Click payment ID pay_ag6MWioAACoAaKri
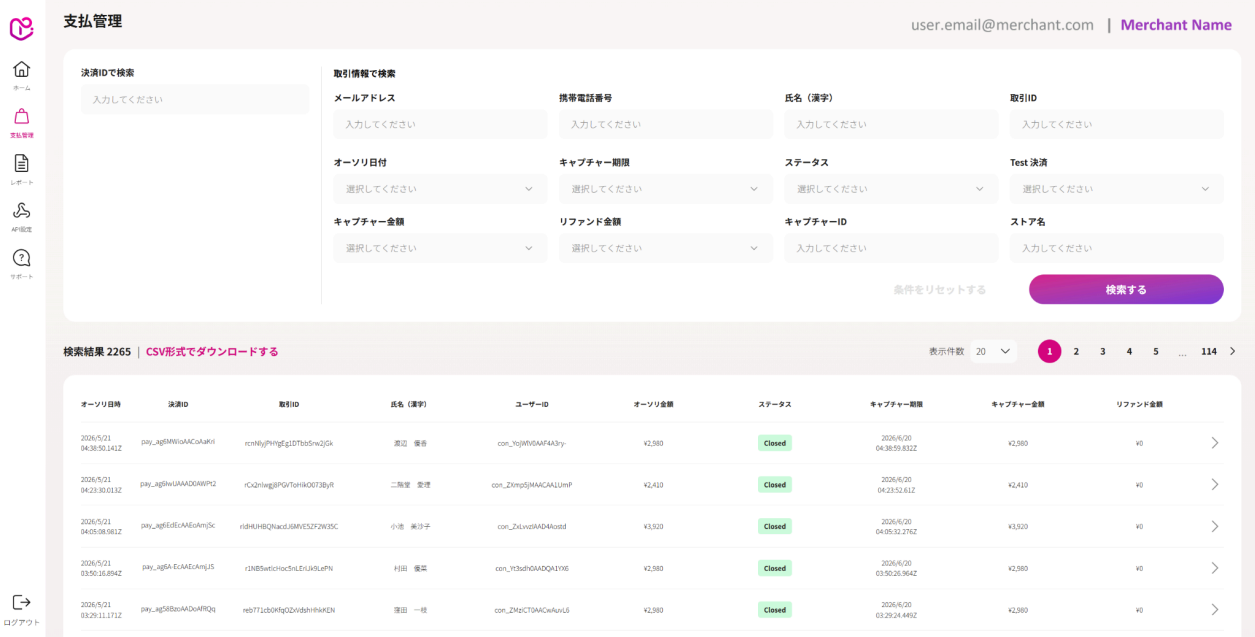1255x637 pixels. (178, 441)
